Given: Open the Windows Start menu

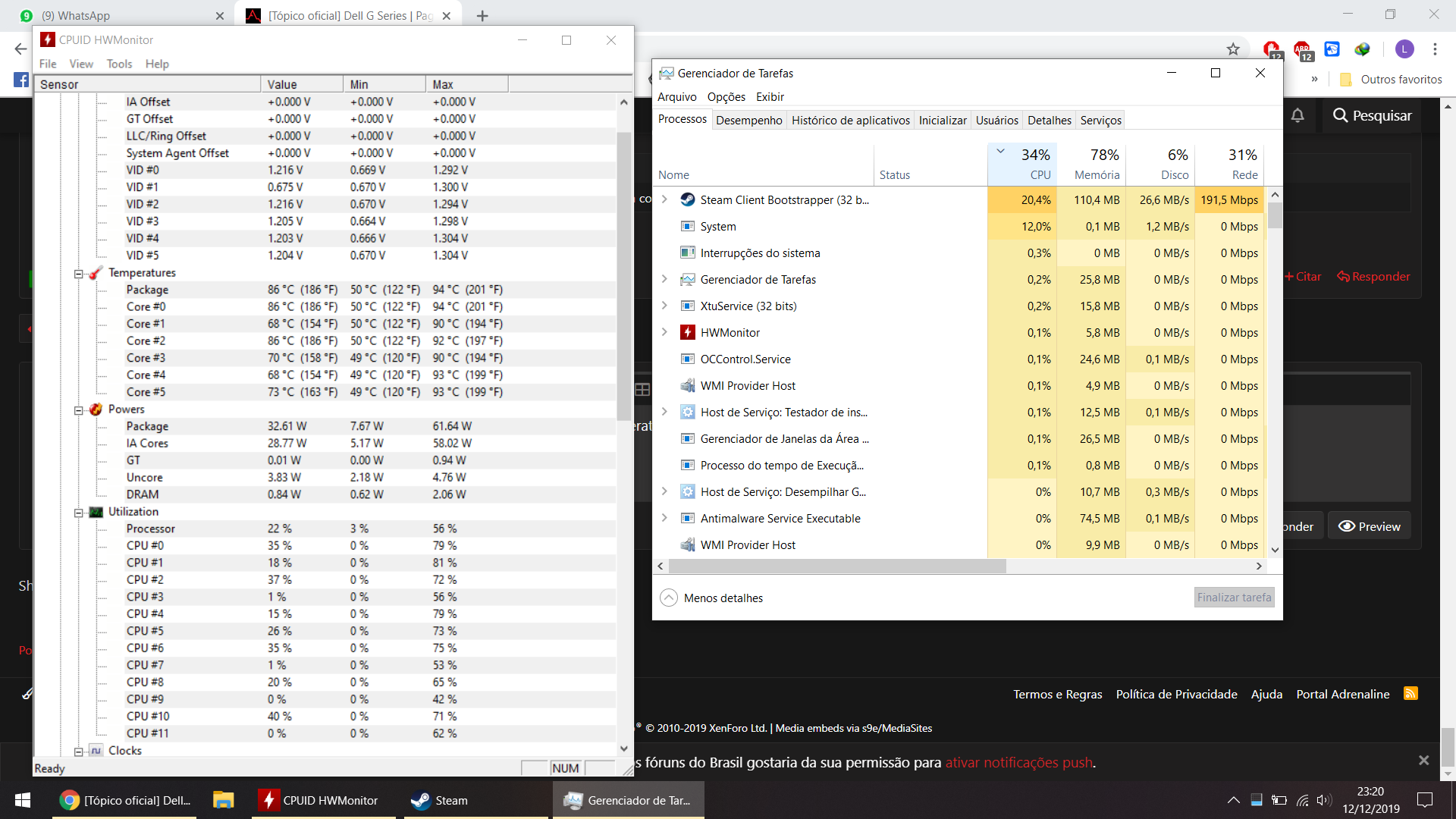Looking at the screenshot, I should 23,800.
